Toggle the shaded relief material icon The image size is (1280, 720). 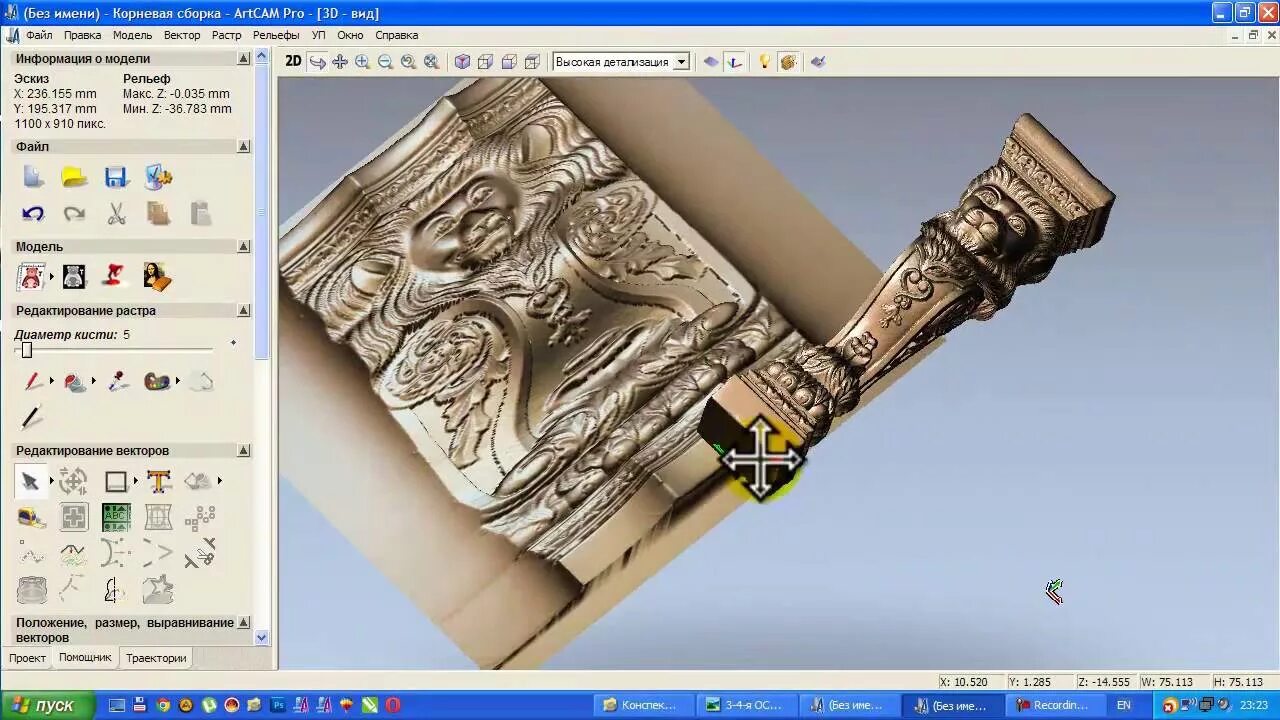click(x=788, y=62)
